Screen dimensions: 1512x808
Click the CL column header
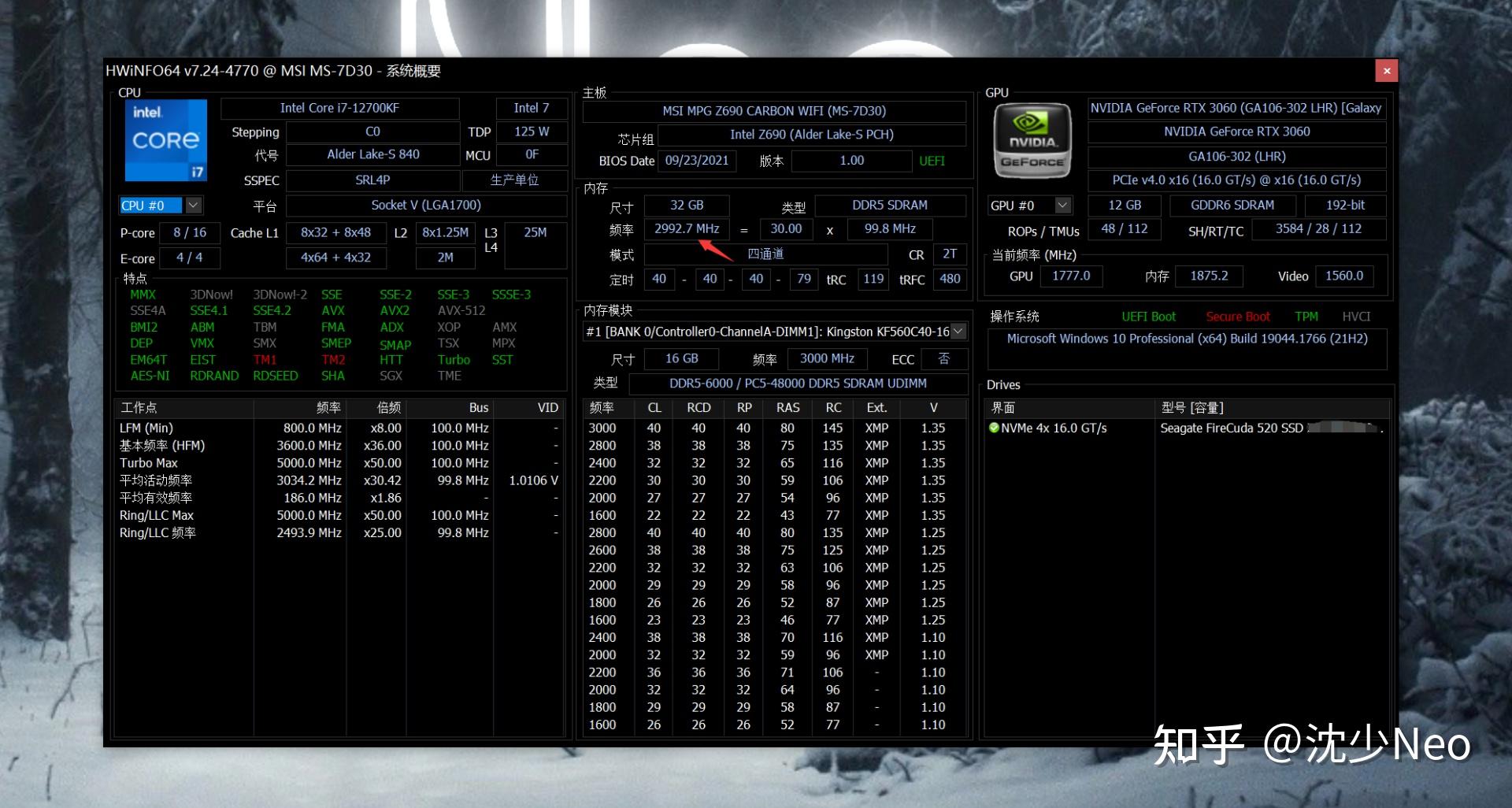(x=654, y=407)
